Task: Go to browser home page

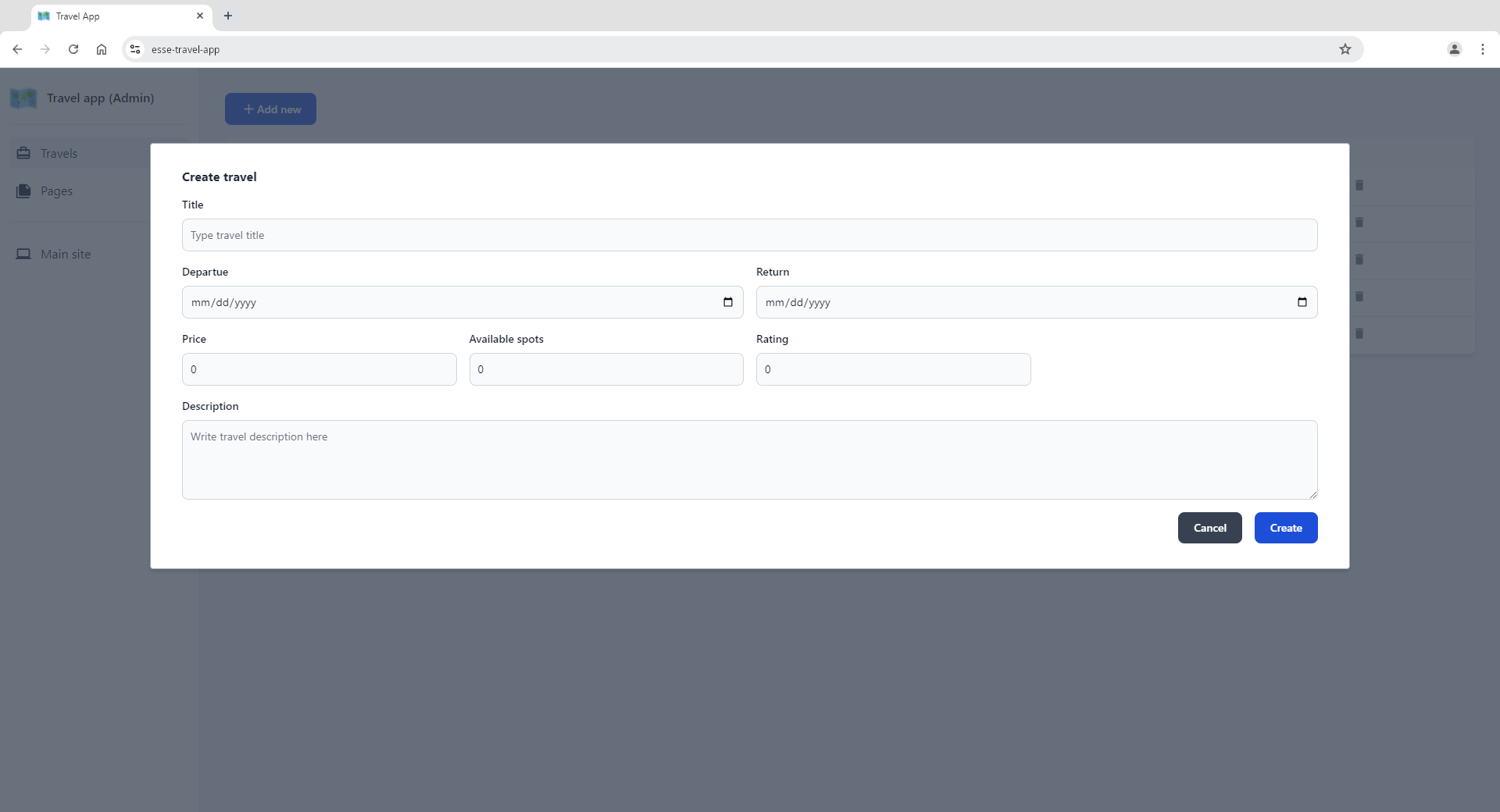Action: [x=102, y=49]
